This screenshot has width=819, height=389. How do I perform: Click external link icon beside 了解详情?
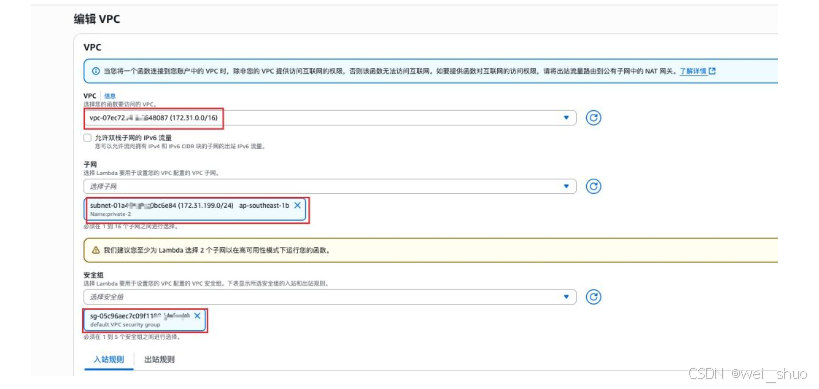[x=712, y=71]
